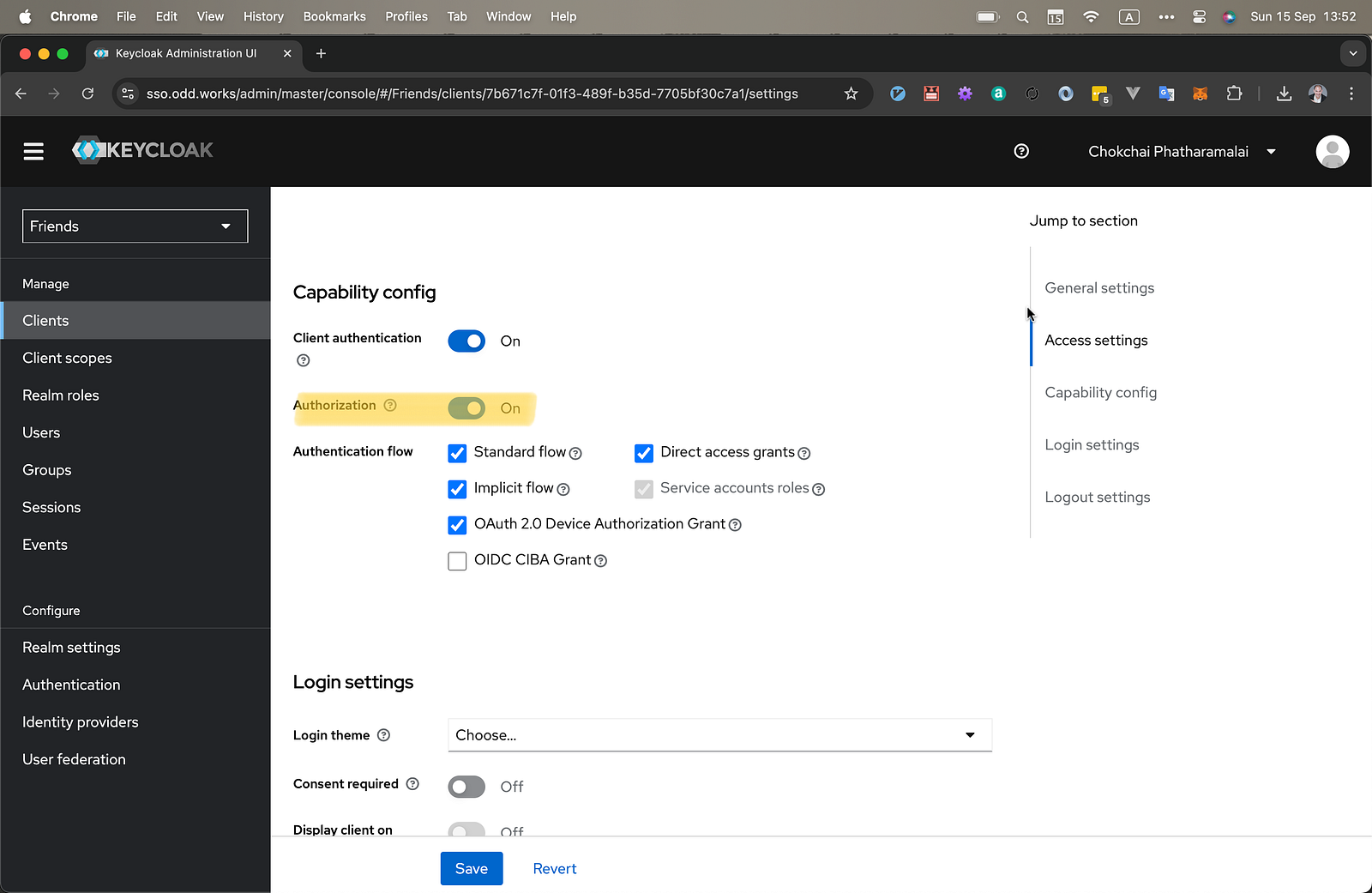Image resolution: width=1372 pixels, height=893 pixels.
Task: Go to Sessions
Action: pyautogui.click(x=135, y=507)
